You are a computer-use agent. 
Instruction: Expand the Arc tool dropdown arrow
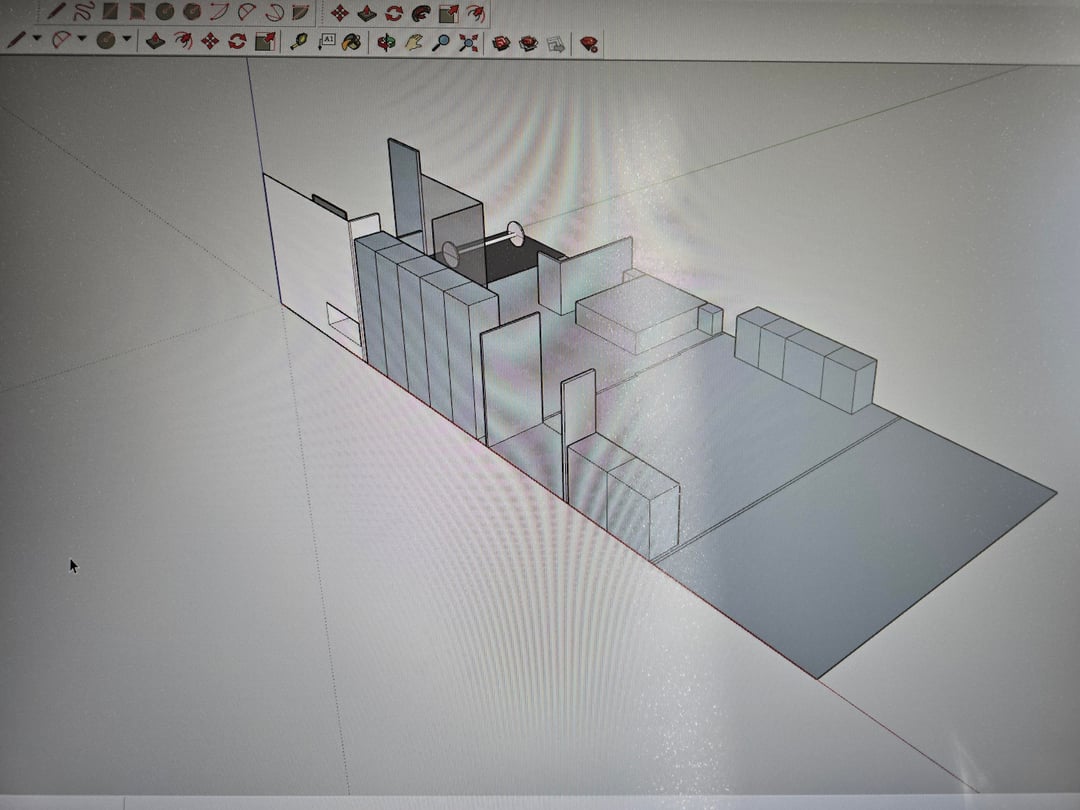tap(82, 40)
